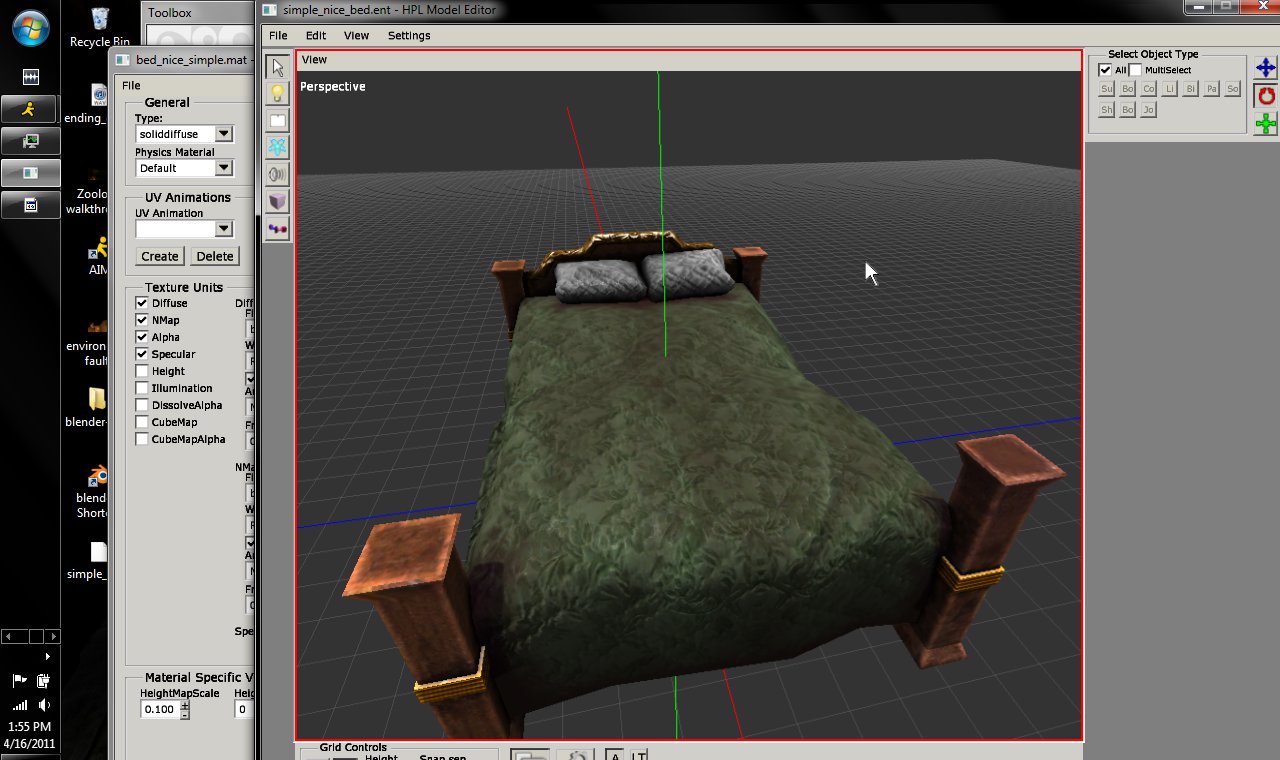The image size is (1280, 760).
Task: Expand the Physics Material dropdown
Action: click(x=224, y=168)
